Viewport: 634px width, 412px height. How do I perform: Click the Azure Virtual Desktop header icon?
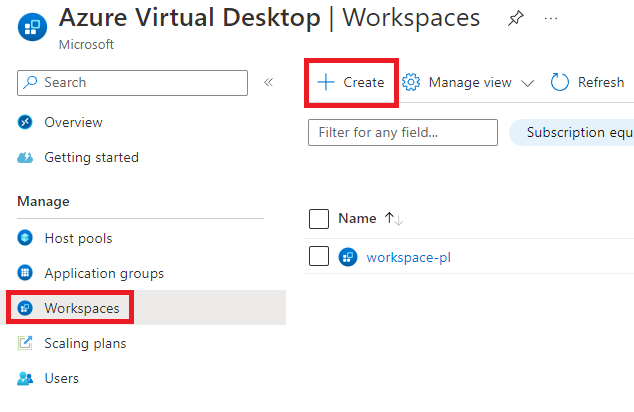(32, 27)
